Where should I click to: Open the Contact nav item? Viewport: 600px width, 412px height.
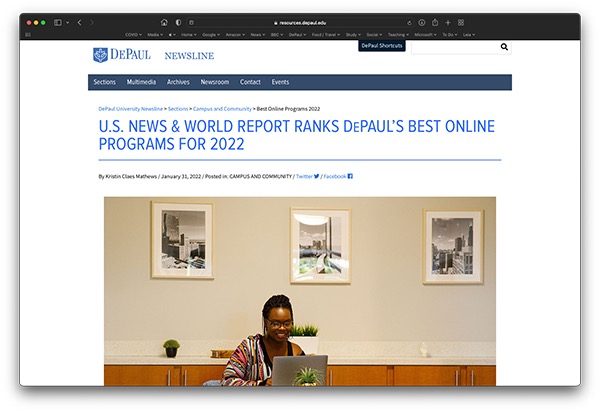click(250, 82)
